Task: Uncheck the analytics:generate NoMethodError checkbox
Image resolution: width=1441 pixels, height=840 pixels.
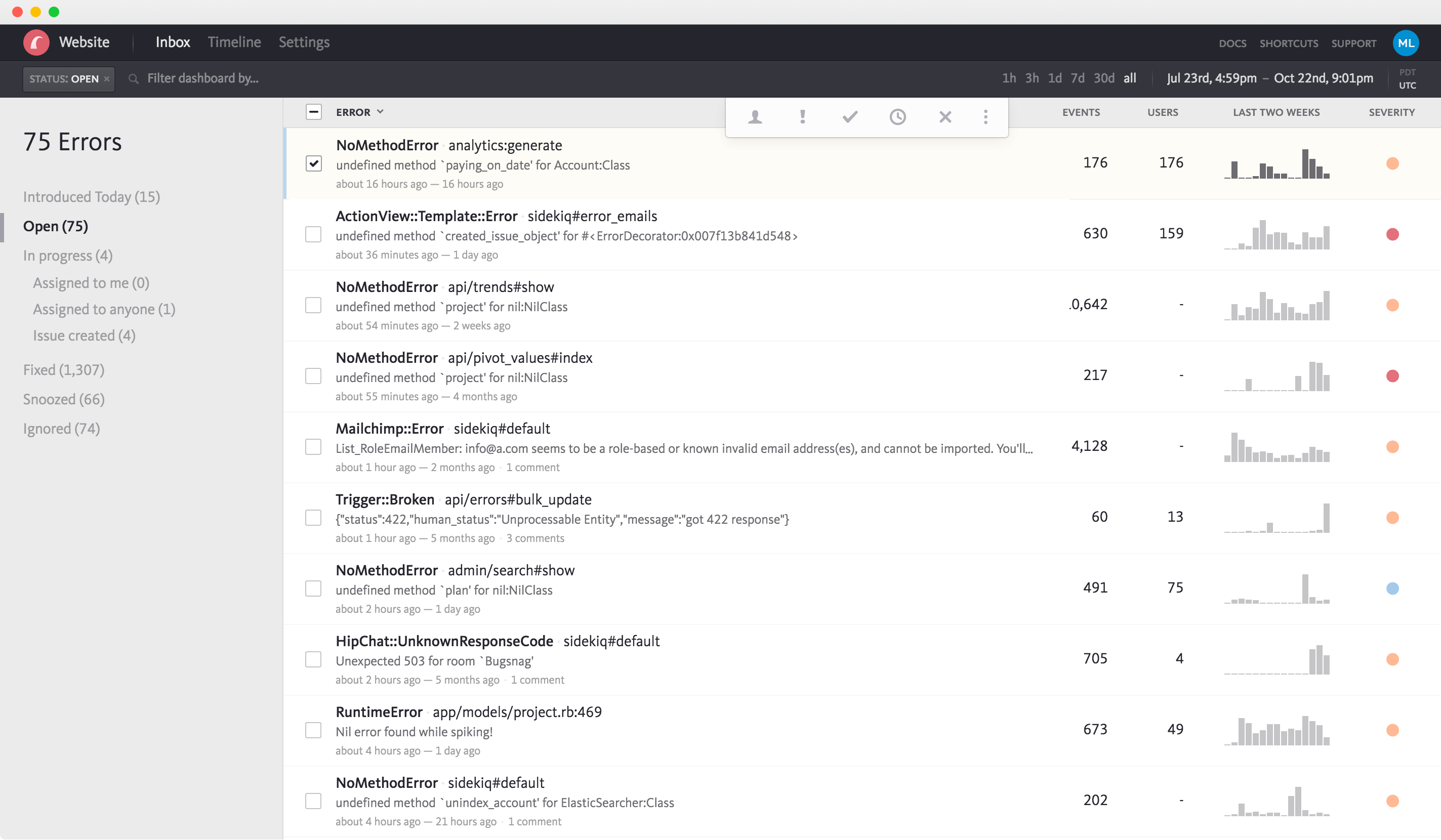Action: point(313,163)
